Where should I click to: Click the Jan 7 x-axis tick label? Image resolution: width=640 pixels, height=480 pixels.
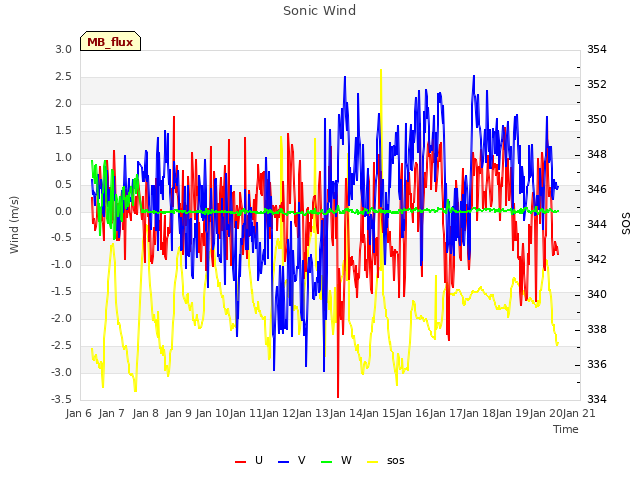(111, 413)
